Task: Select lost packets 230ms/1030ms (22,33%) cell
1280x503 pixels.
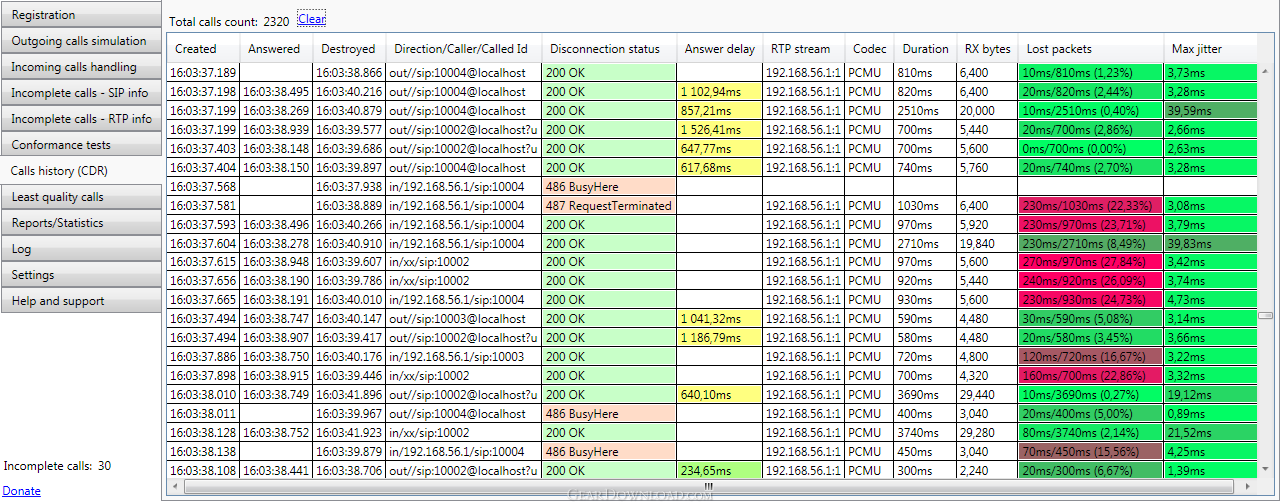Action: pyautogui.click(x=1090, y=205)
